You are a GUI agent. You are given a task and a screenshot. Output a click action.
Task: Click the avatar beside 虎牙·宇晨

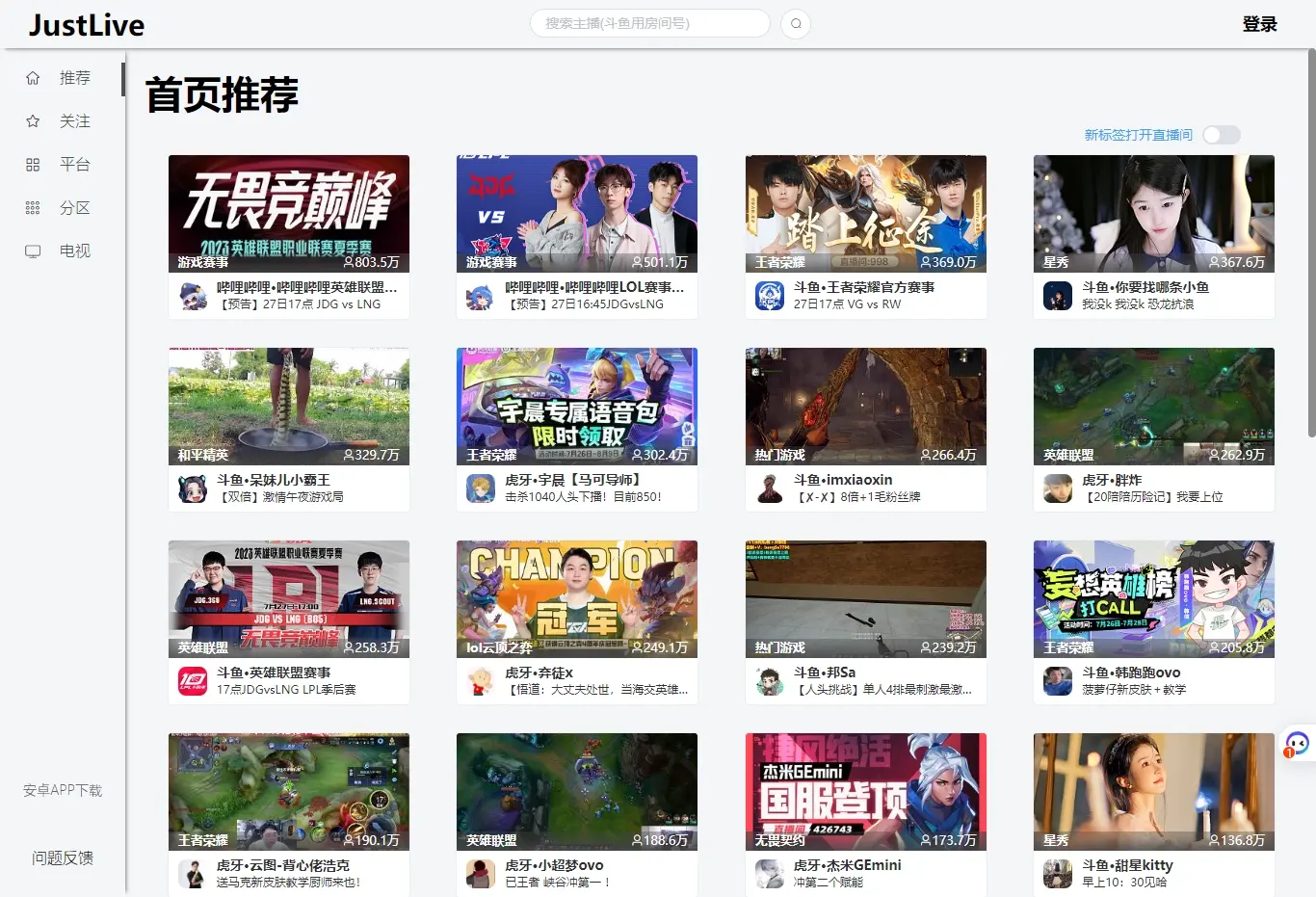(481, 488)
